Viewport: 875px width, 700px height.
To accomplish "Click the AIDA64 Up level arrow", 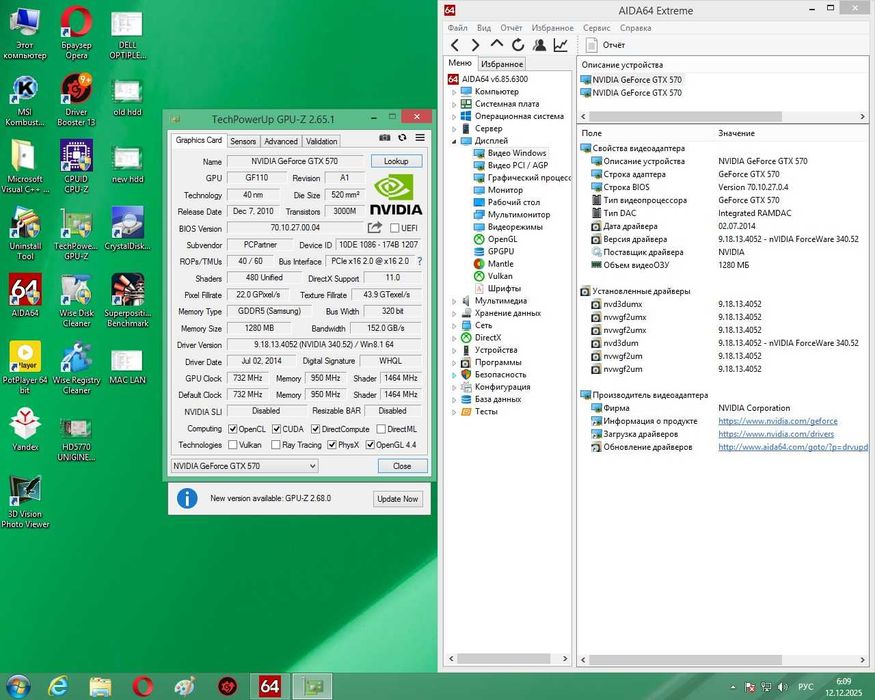I will (496, 44).
